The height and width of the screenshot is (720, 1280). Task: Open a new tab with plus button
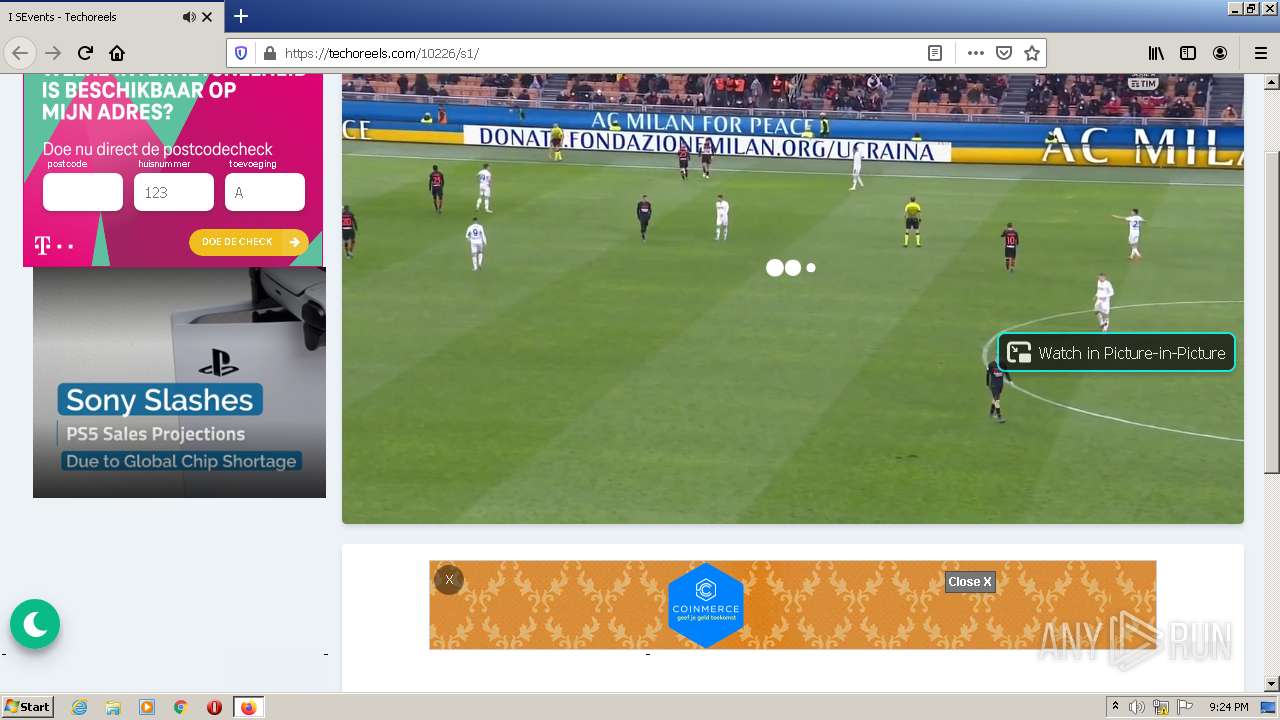click(x=241, y=16)
